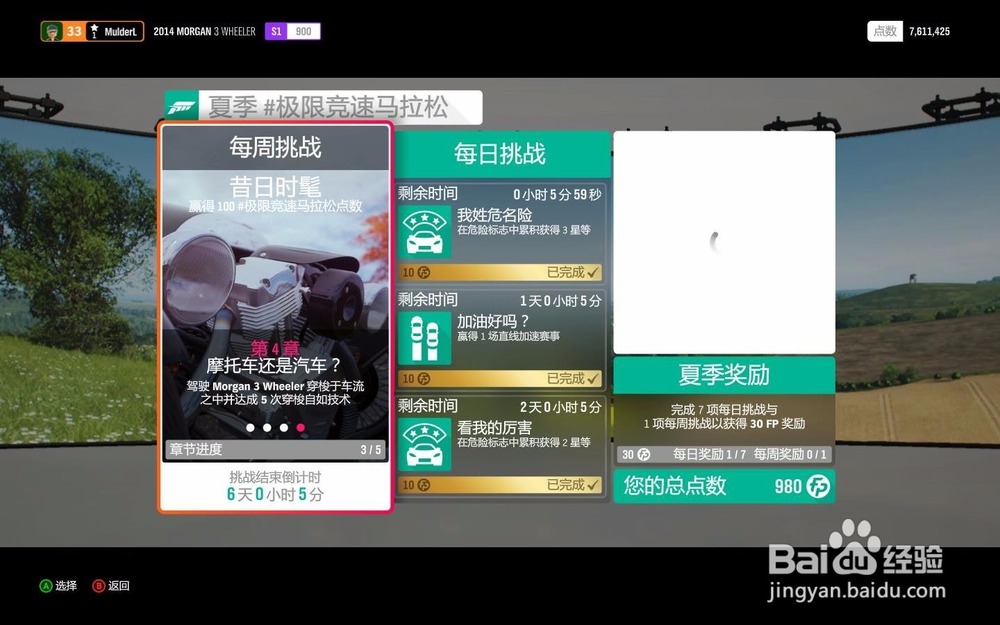Click the 挑战结束倒计时 countdown label
This screenshot has width=1000, height=625.
[275, 477]
